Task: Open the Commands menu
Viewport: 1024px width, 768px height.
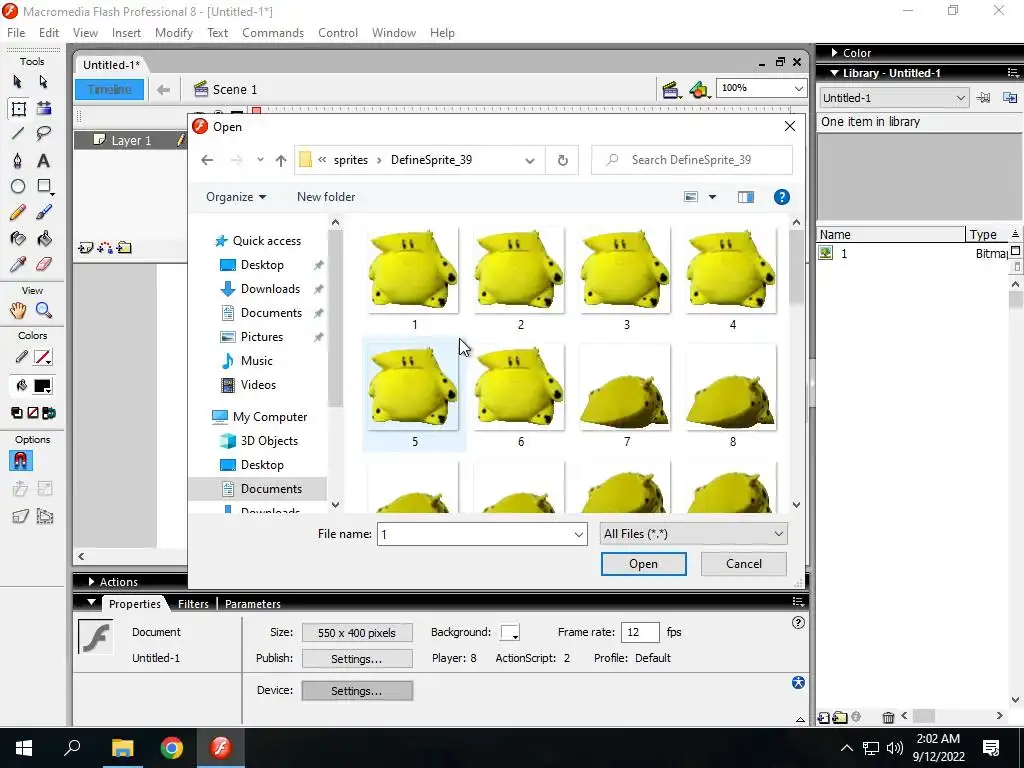Action: [x=273, y=33]
